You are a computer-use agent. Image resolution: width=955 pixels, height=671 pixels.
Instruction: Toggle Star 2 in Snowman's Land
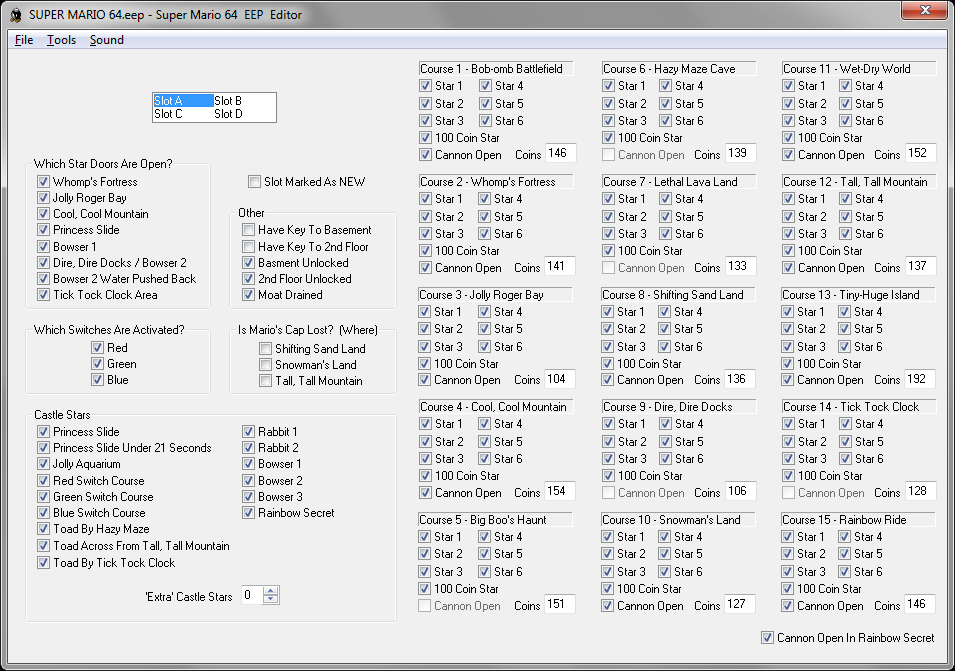click(x=608, y=553)
